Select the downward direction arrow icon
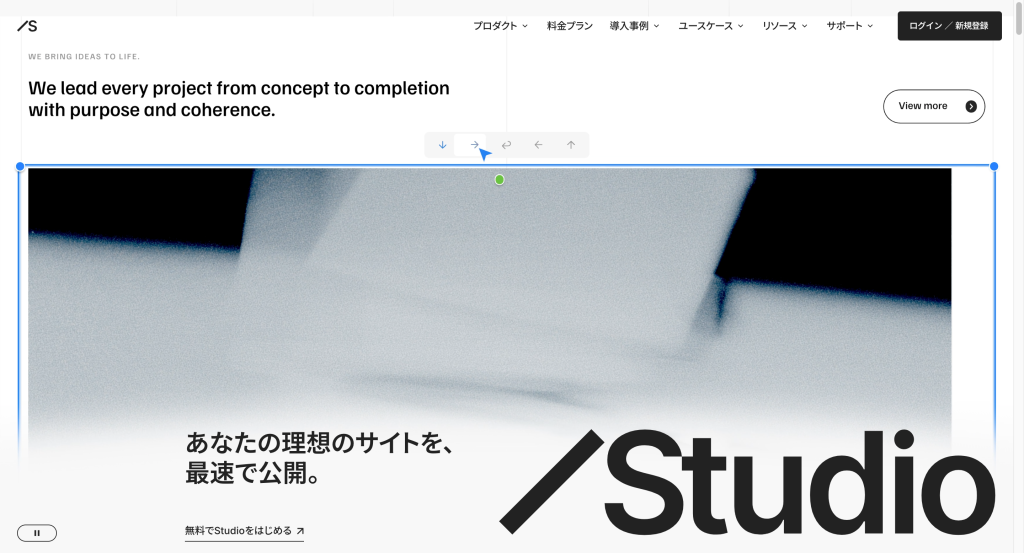The image size is (1024, 553). click(442, 145)
